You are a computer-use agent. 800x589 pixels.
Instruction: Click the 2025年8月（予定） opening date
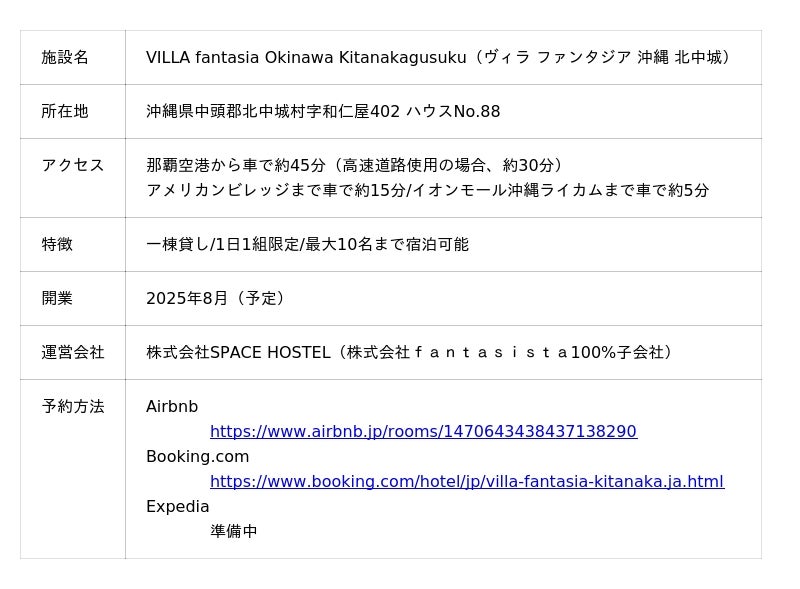pyautogui.click(x=216, y=299)
